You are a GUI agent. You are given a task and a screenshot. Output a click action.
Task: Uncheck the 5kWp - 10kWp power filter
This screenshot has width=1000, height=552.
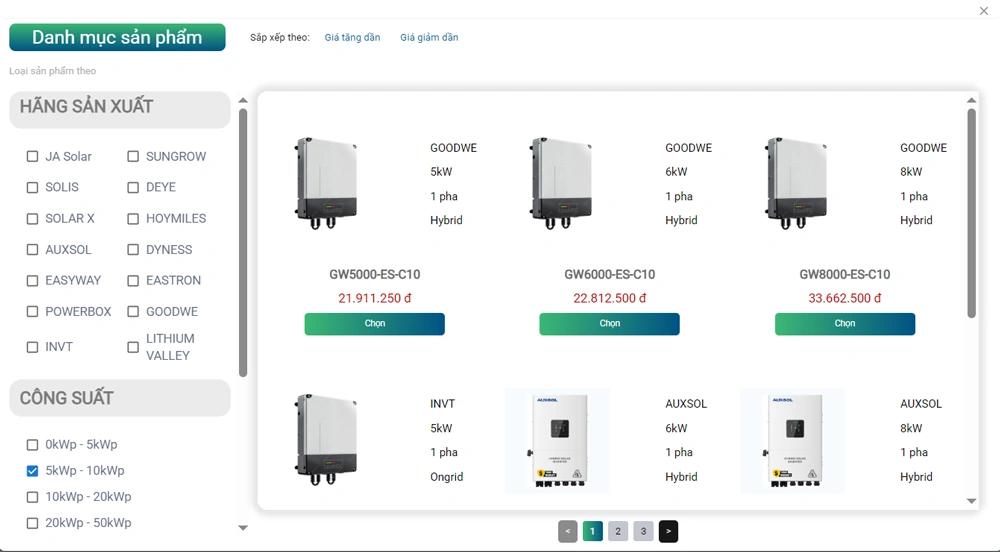(33, 471)
